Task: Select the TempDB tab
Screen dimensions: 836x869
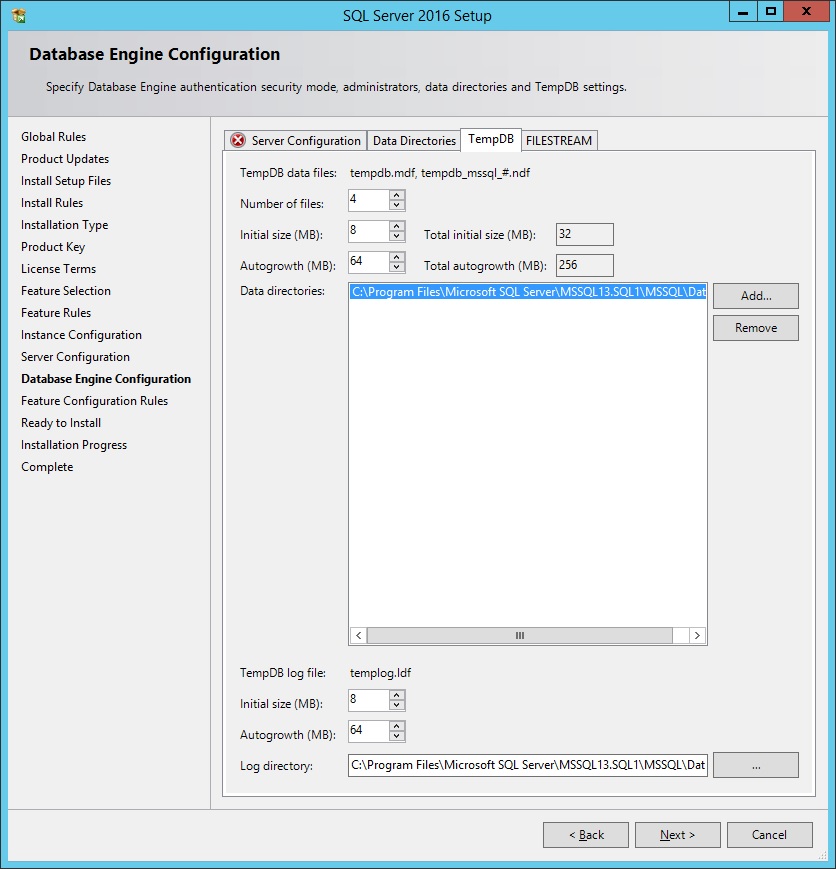Action: [491, 139]
